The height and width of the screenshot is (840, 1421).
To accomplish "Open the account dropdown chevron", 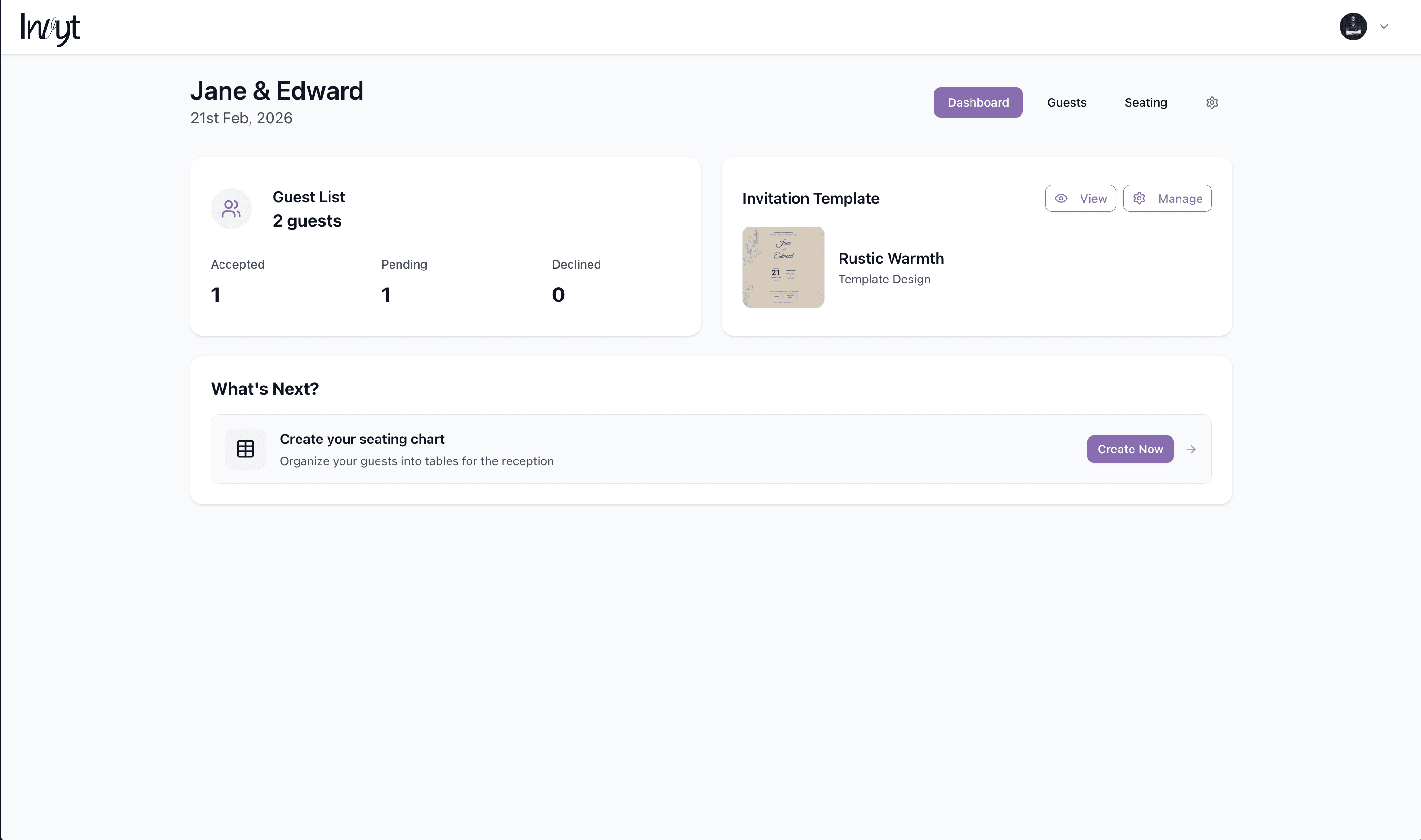I will tap(1383, 27).
